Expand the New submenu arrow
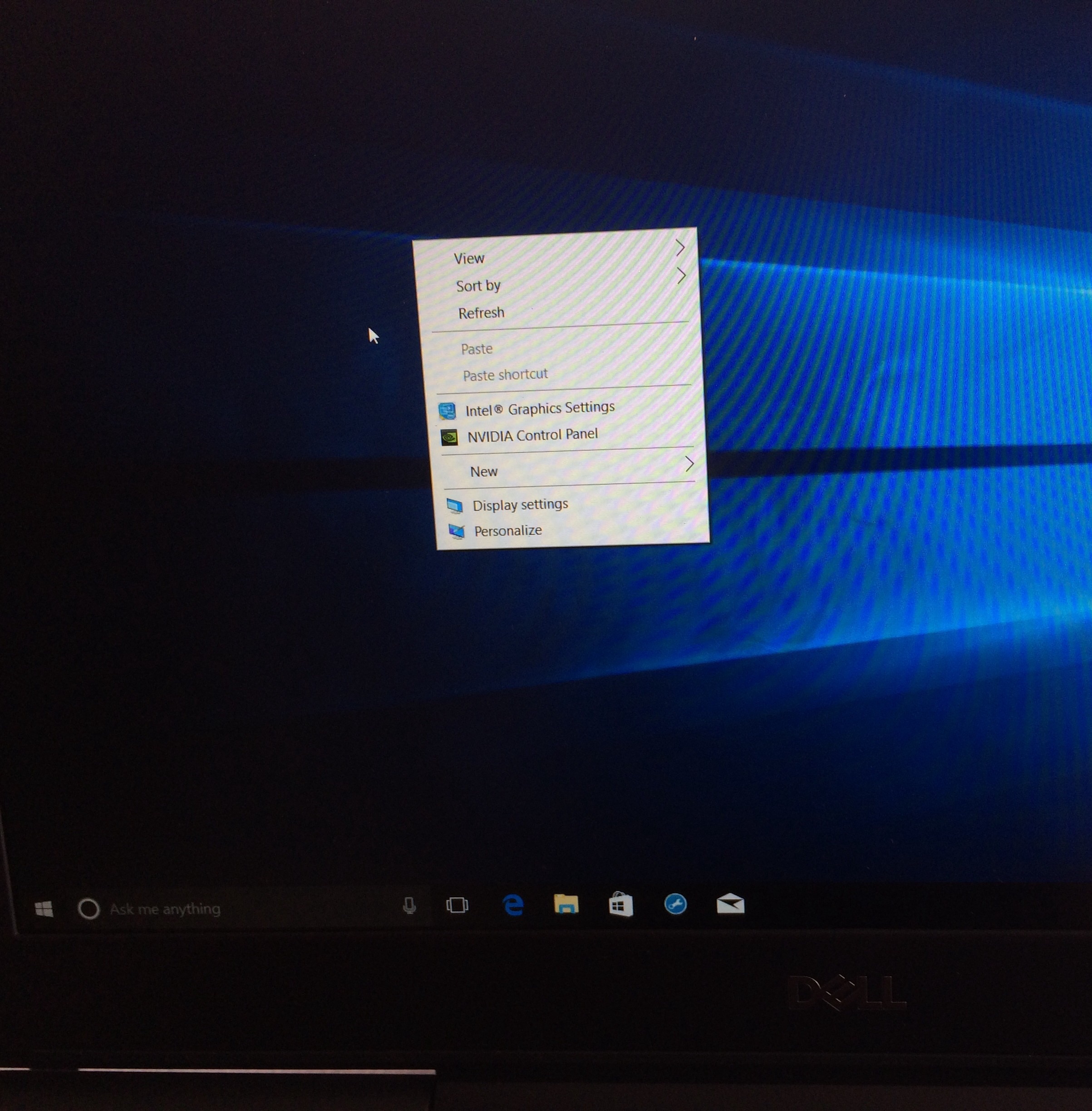This screenshot has height=1111, width=1092. tap(689, 463)
